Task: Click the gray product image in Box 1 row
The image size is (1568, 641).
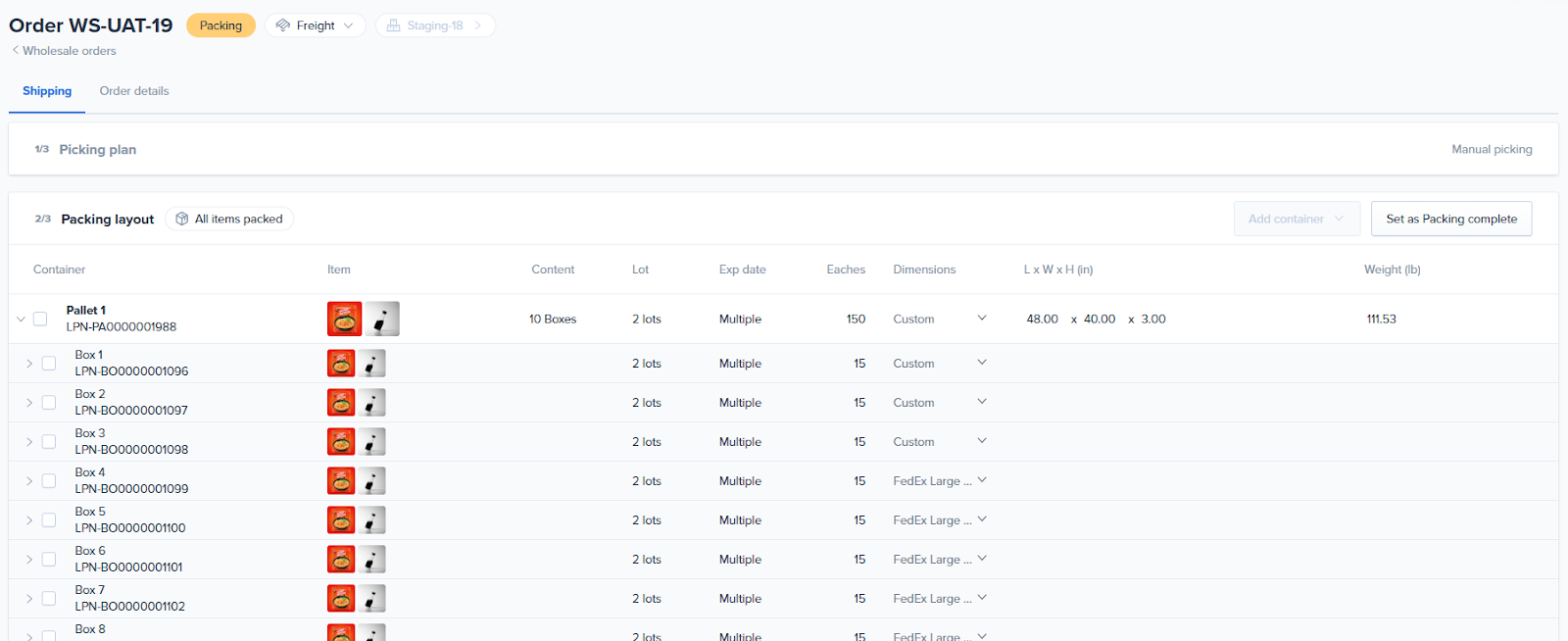Action: pos(371,364)
